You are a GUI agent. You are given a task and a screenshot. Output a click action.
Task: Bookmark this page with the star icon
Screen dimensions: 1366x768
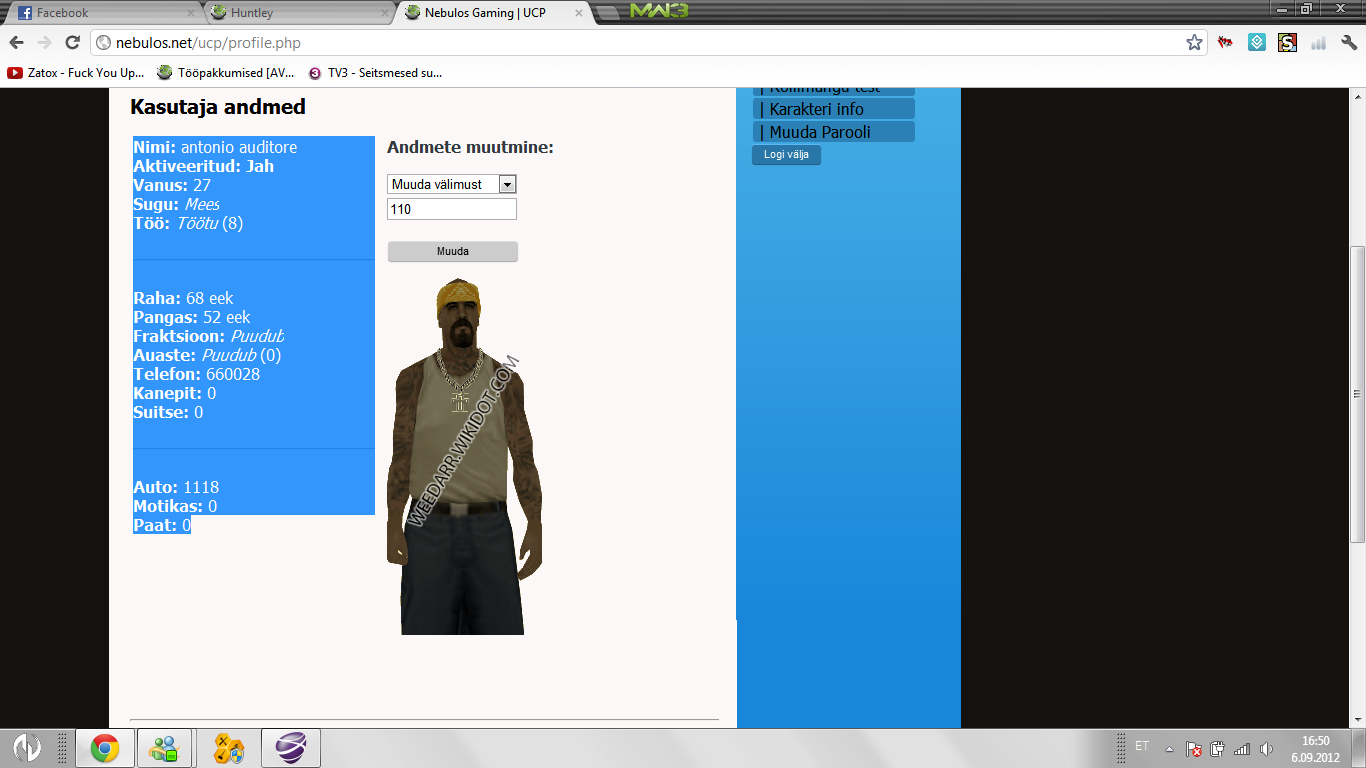coord(1194,43)
